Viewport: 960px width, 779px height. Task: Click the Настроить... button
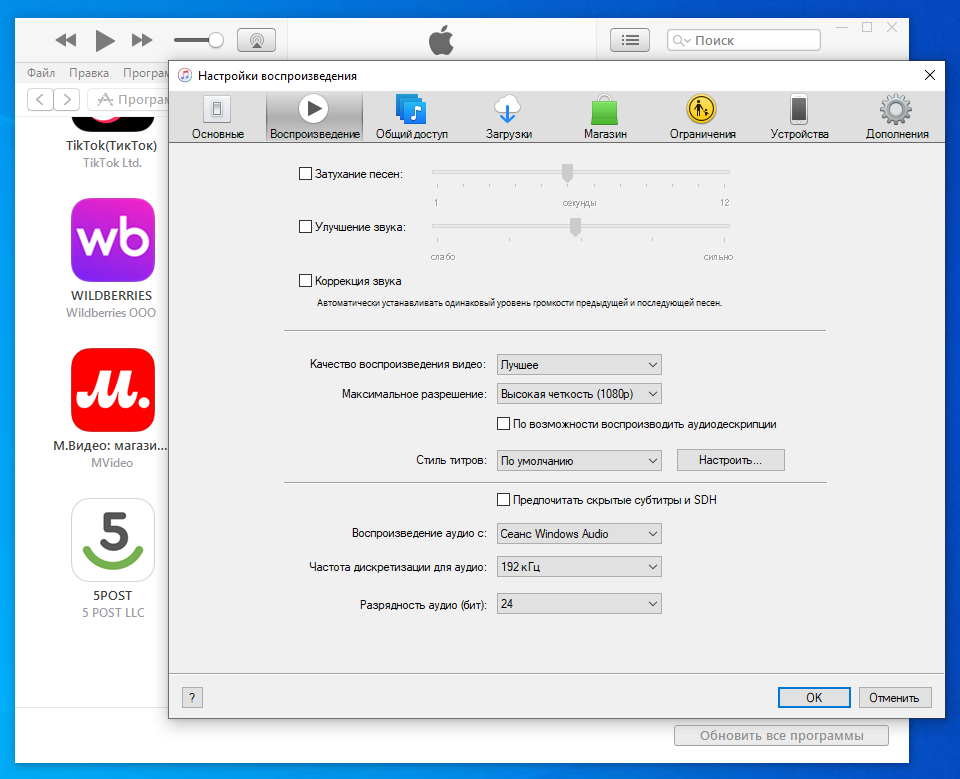730,460
